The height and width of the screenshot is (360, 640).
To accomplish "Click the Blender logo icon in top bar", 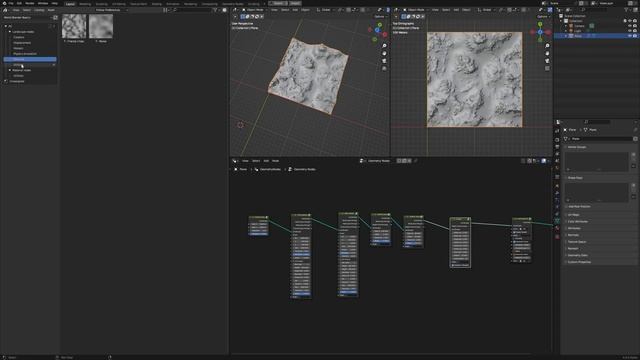I will pyautogui.click(x=4, y=3).
